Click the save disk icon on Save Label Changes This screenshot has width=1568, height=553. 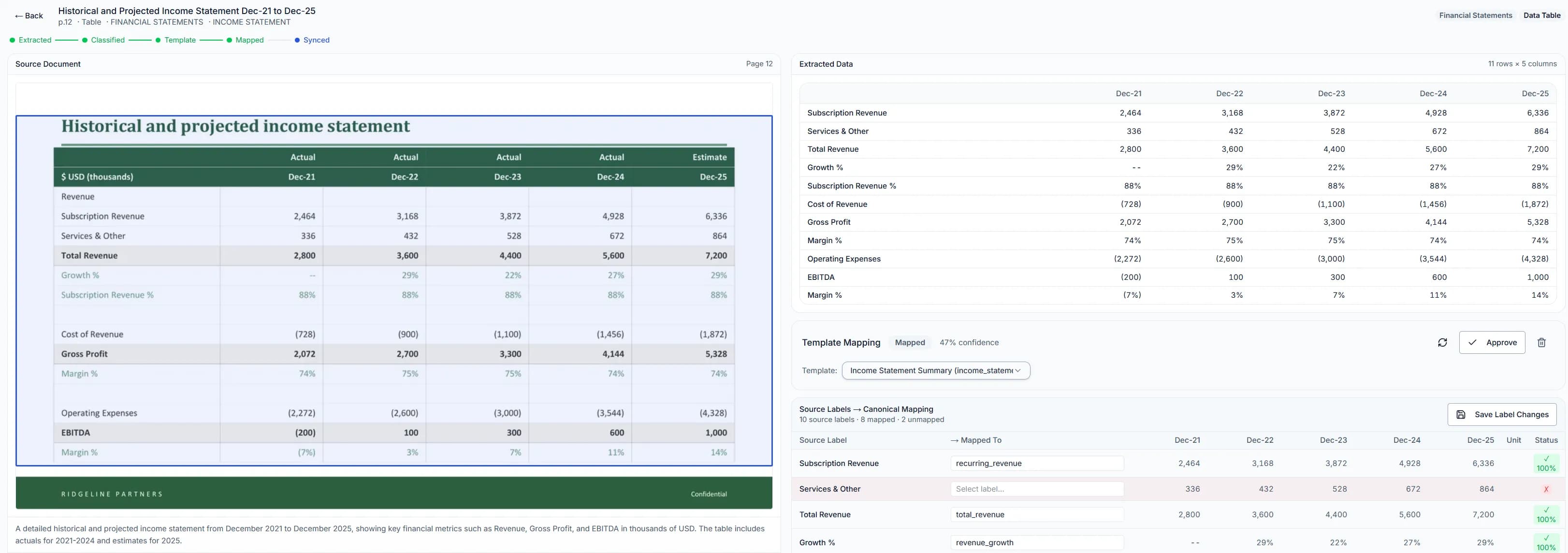[x=1460, y=414]
